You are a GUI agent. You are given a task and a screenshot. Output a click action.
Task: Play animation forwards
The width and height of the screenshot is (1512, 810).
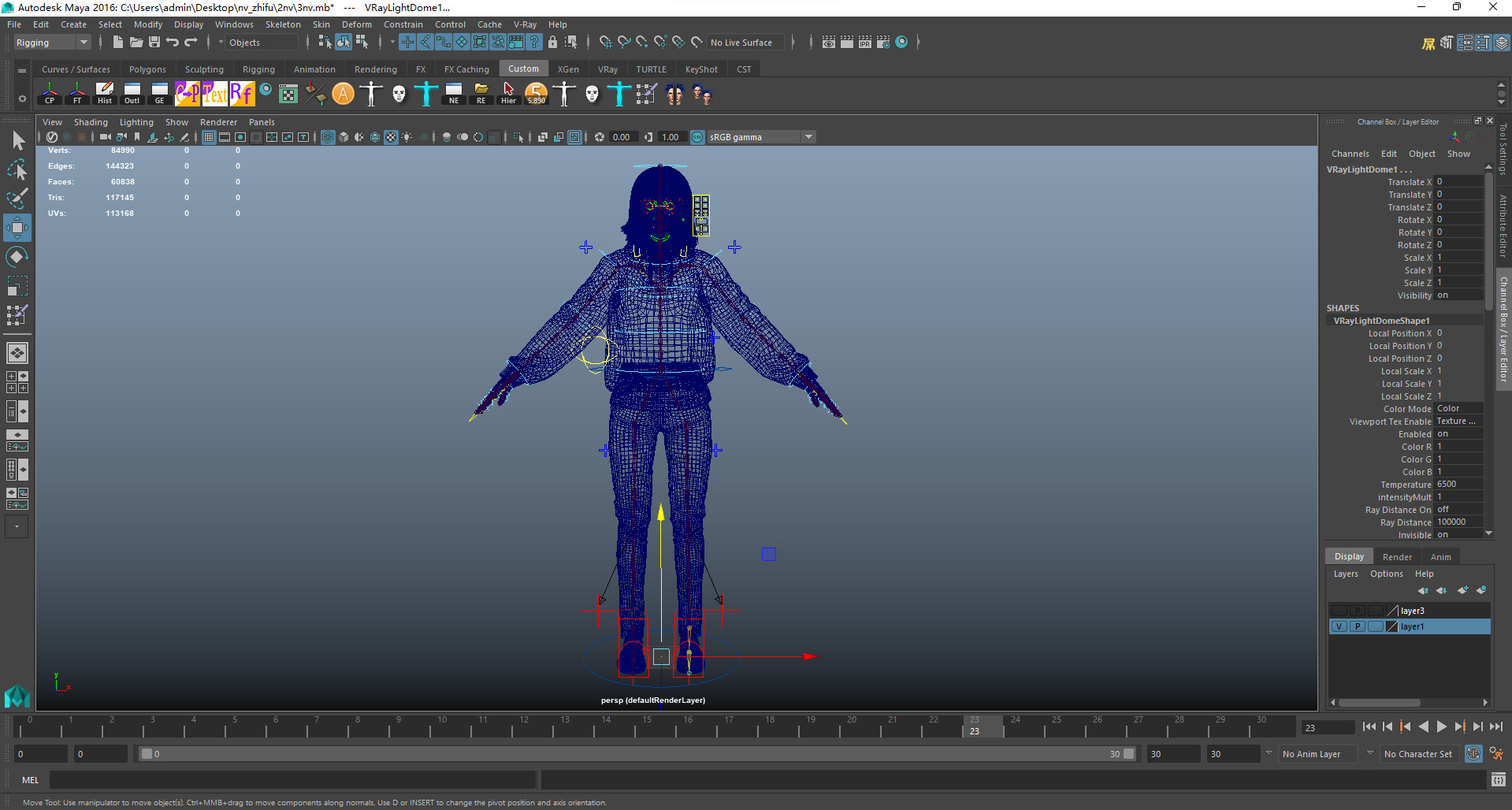(x=1441, y=726)
